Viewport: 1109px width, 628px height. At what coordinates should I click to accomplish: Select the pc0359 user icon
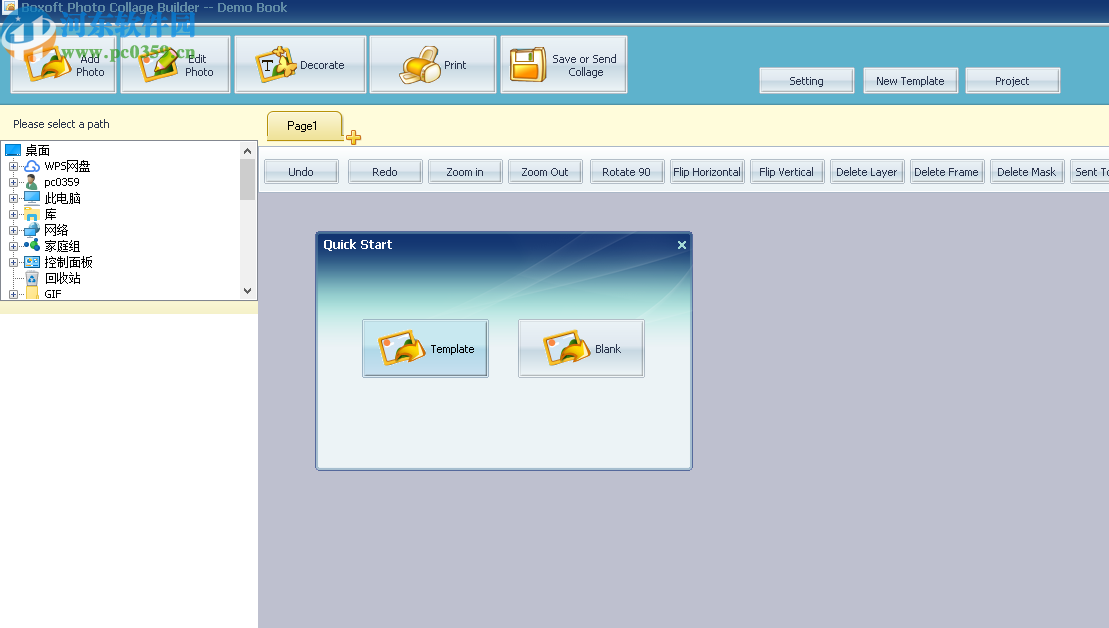click(x=32, y=182)
